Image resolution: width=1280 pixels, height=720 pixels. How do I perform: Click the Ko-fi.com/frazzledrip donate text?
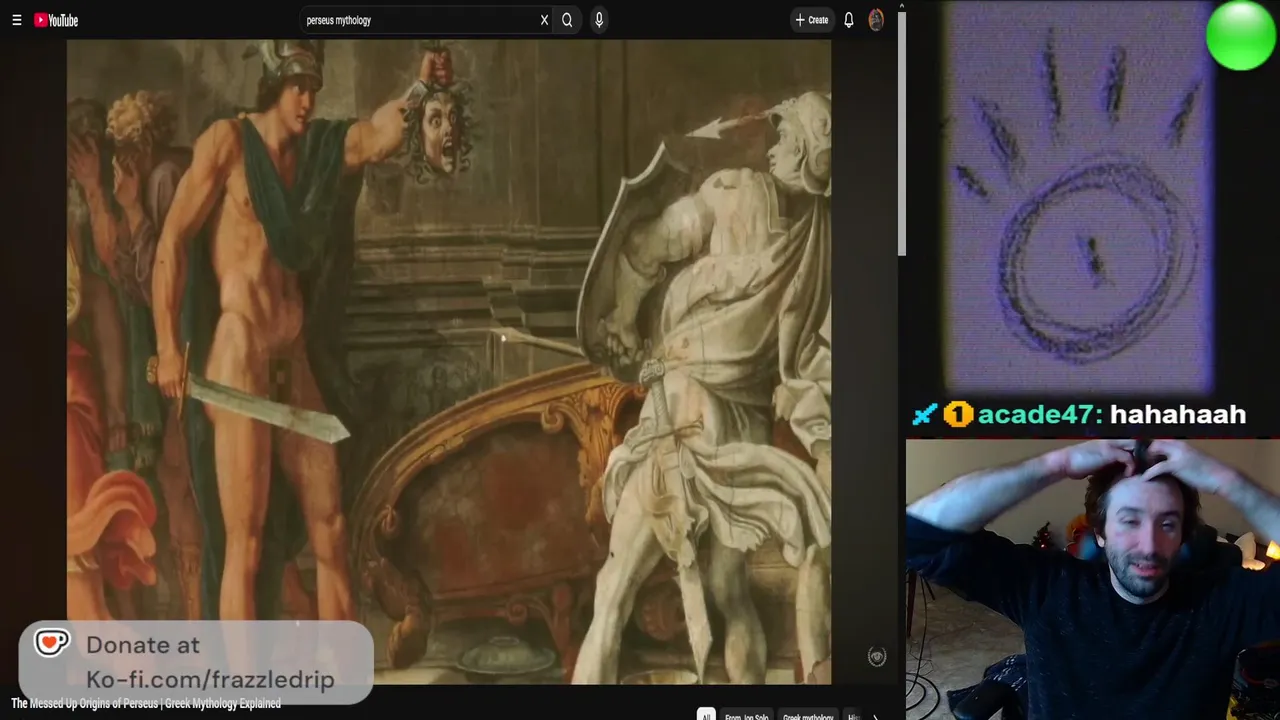click(x=210, y=679)
